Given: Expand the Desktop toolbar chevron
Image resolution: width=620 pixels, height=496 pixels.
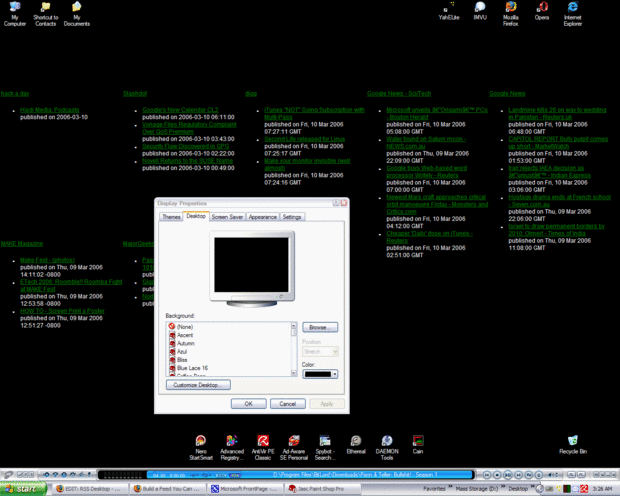Looking at the screenshot, I should click(533, 486).
